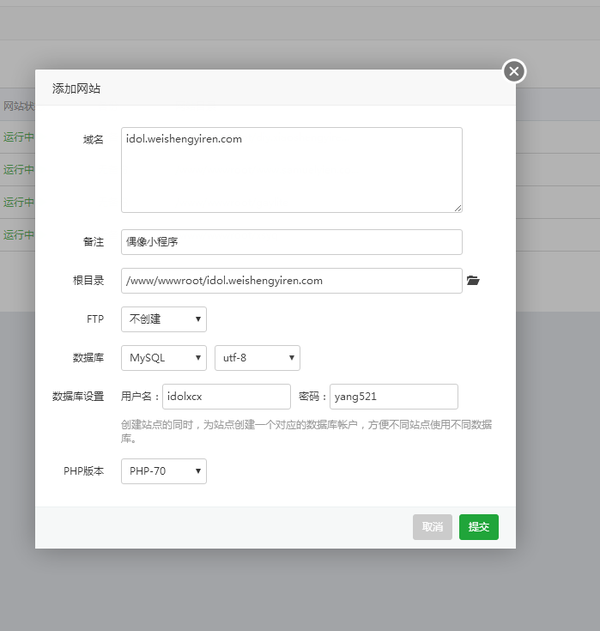Click the 域名 label
Viewport: 600px width, 631px height.
point(93,140)
